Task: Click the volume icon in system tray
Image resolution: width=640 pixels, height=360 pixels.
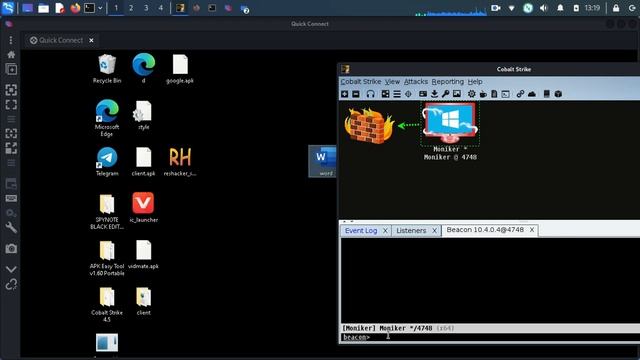Action: (544, 8)
